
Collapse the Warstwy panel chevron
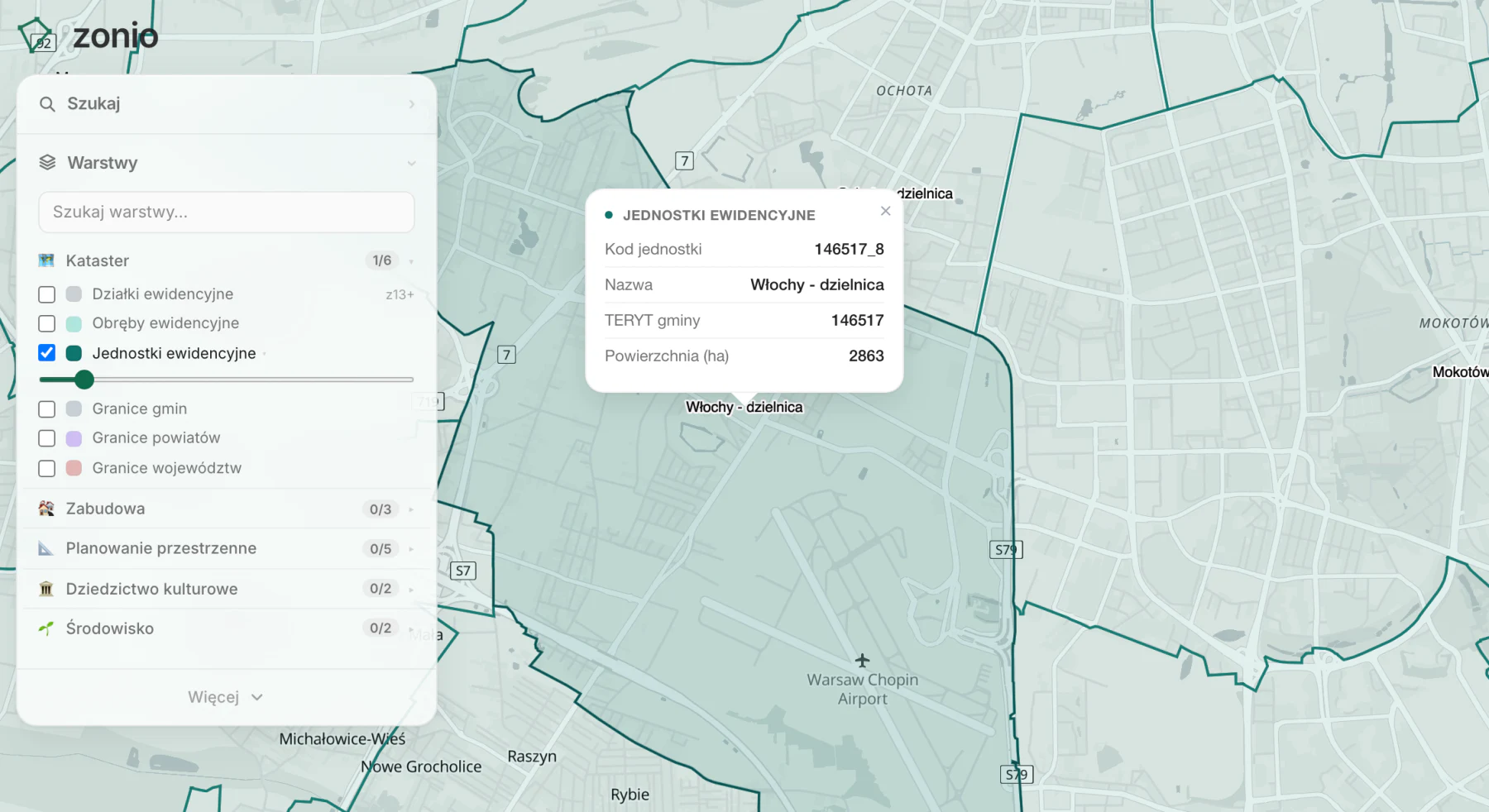pyautogui.click(x=411, y=163)
